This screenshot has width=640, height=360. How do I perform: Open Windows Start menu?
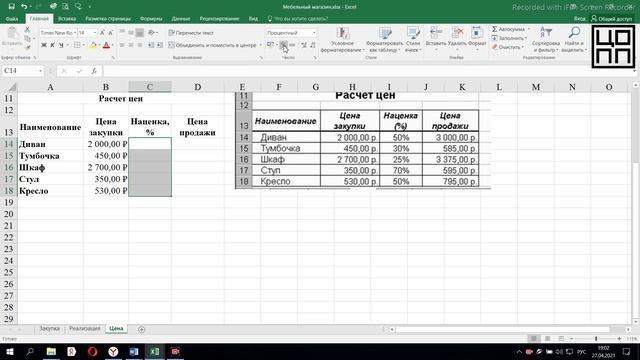9,351
